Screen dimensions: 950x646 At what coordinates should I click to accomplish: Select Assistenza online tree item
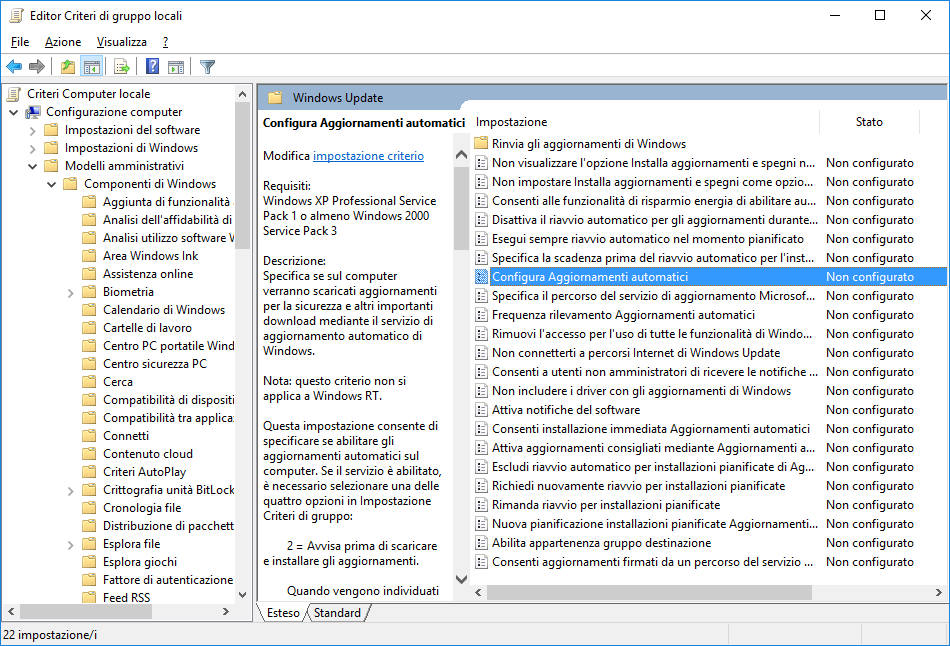148,274
